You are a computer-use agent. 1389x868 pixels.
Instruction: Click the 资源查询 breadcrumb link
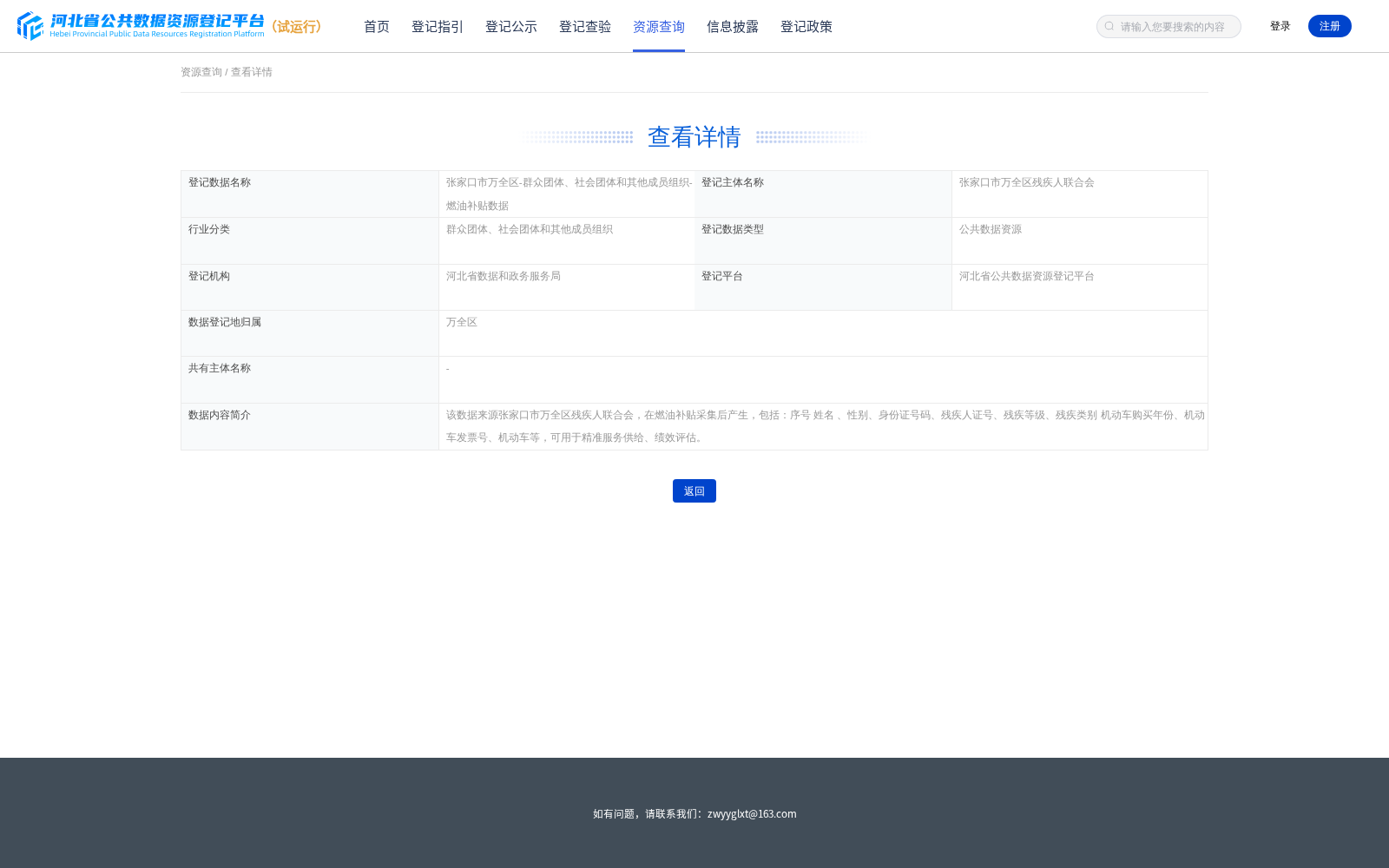pos(201,72)
